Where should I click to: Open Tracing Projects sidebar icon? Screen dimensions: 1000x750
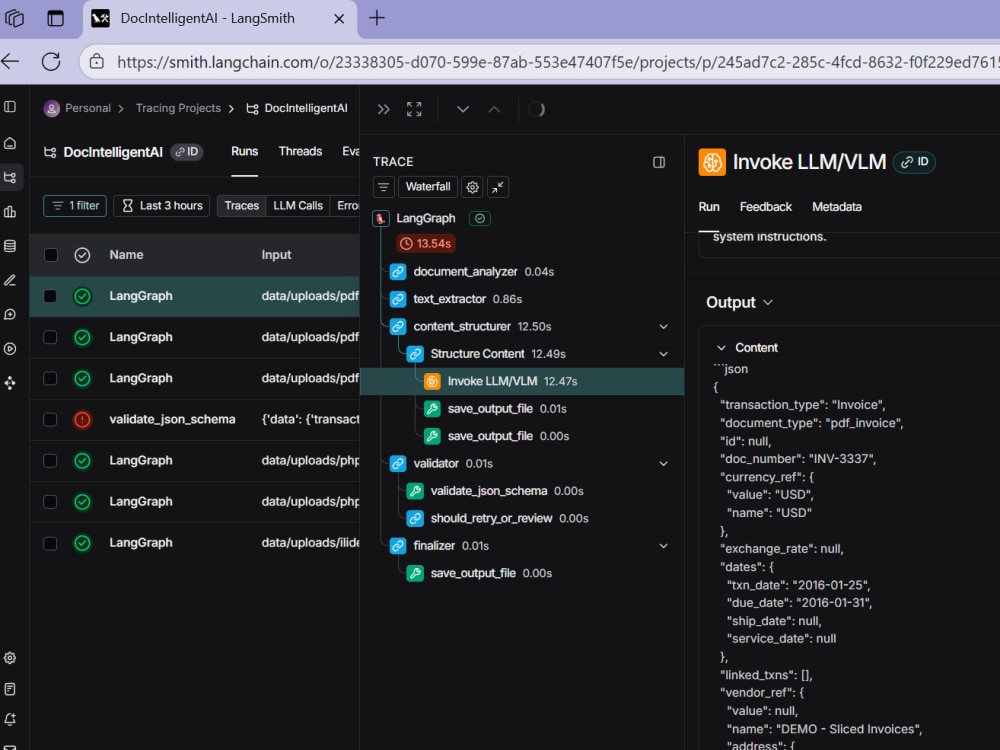[x=10, y=177]
